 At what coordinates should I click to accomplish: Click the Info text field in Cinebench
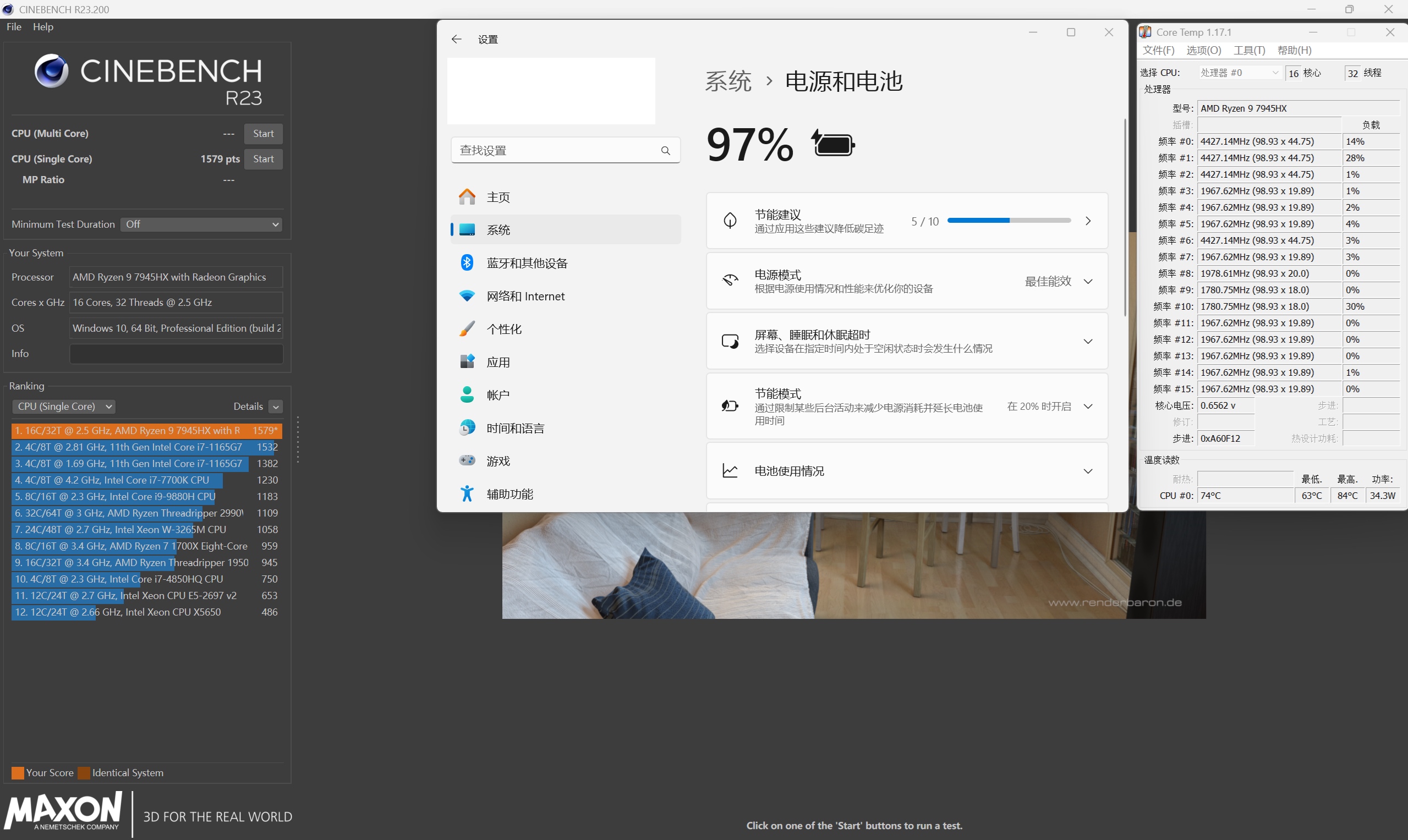176,354
